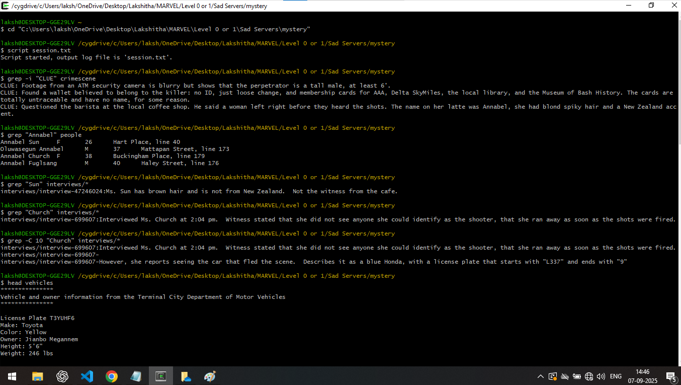
Task: Open the Windows Start menu
Action: 12,376
